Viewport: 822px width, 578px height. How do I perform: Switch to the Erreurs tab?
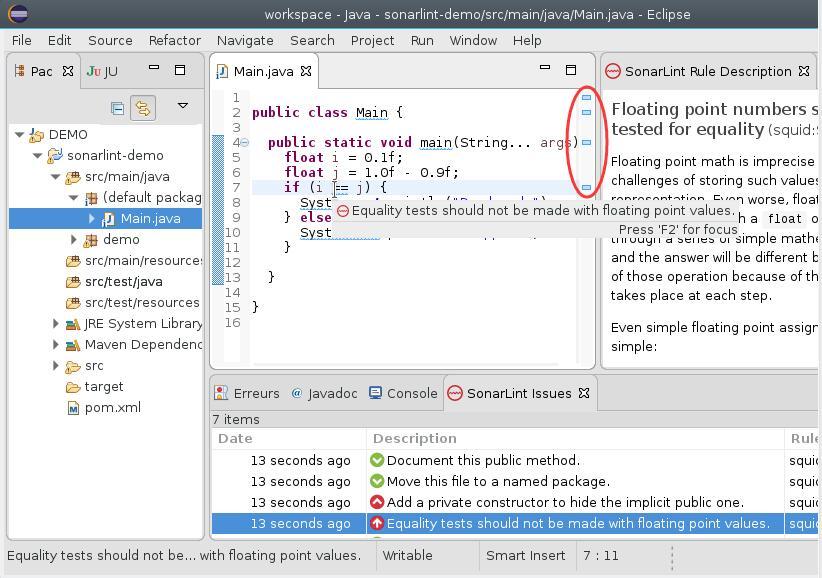point(247,393)
